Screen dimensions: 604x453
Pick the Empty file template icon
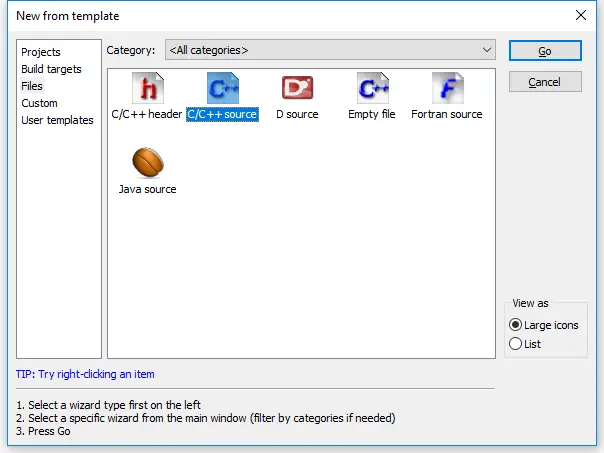pos(371,89)
